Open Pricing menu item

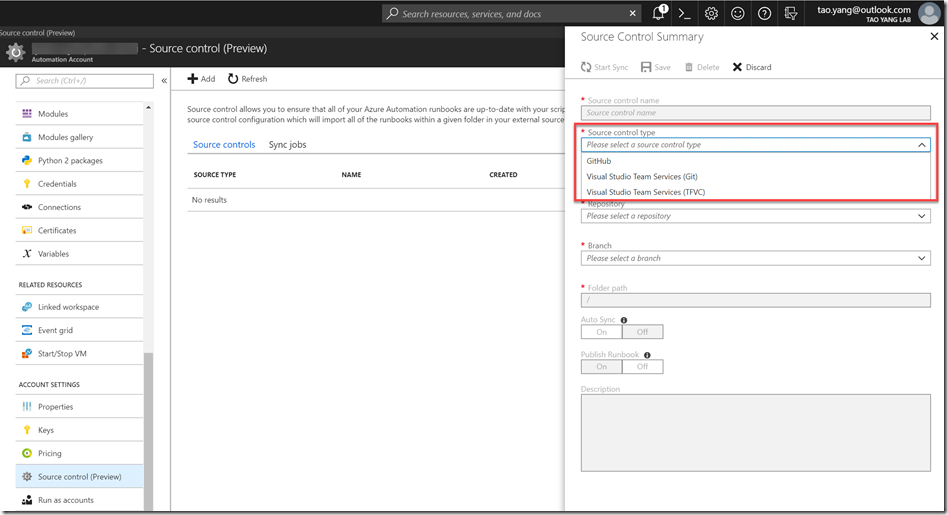point(79,453)
